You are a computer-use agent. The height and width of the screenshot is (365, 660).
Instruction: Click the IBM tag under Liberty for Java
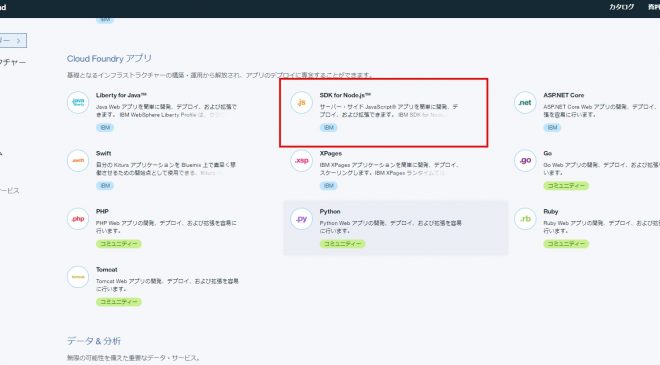pos(105,128)
